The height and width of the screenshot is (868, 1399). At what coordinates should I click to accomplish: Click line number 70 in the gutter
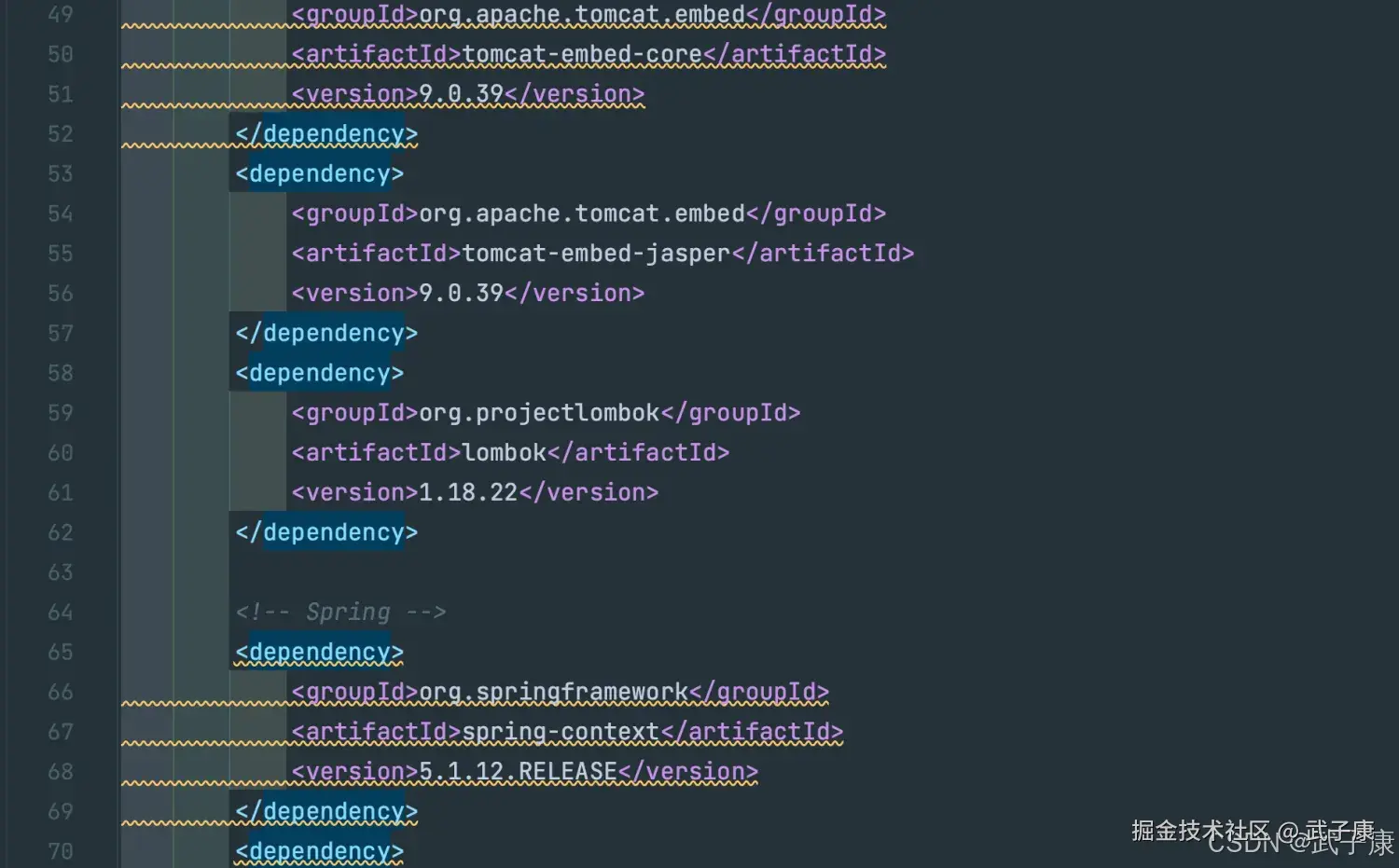[61, 852]
